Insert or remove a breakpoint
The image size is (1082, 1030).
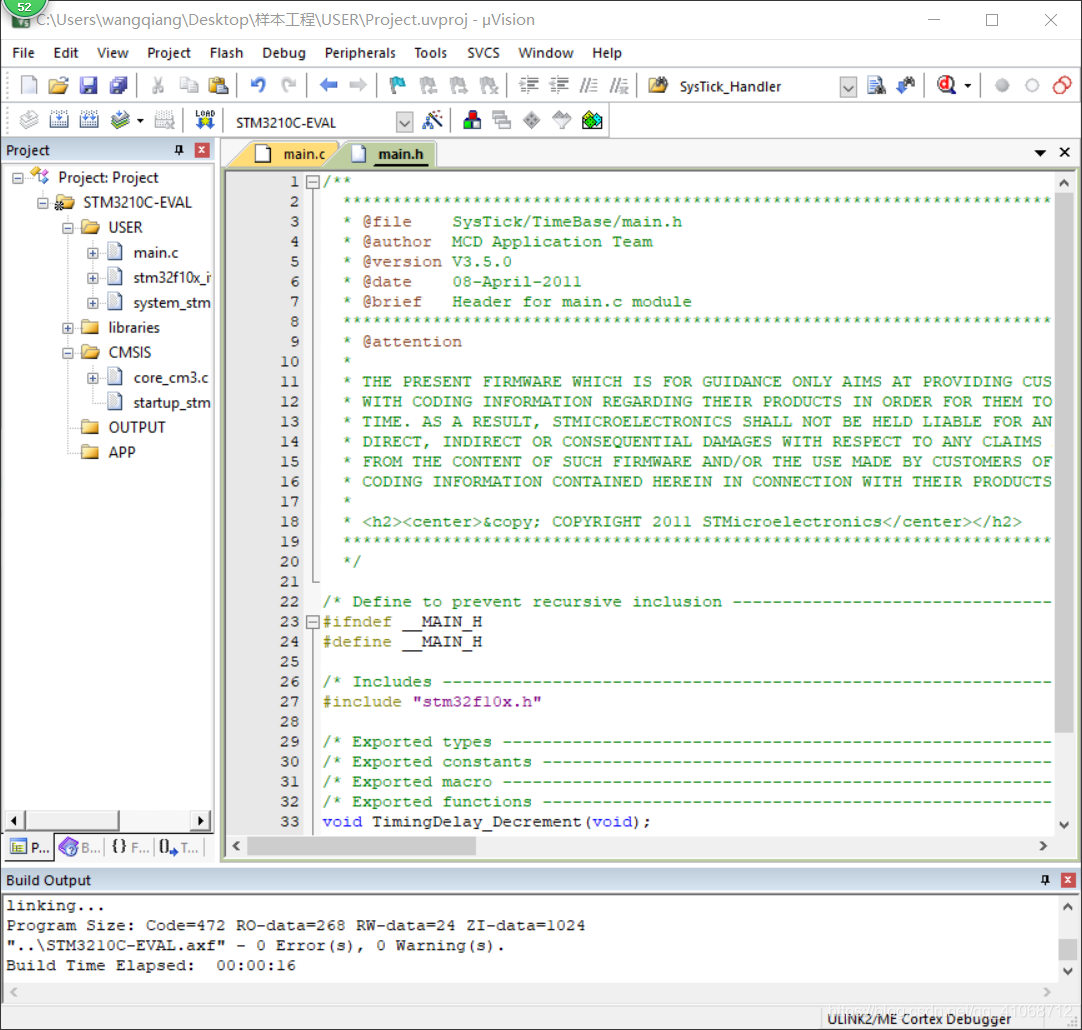[x=1003, y=86]
